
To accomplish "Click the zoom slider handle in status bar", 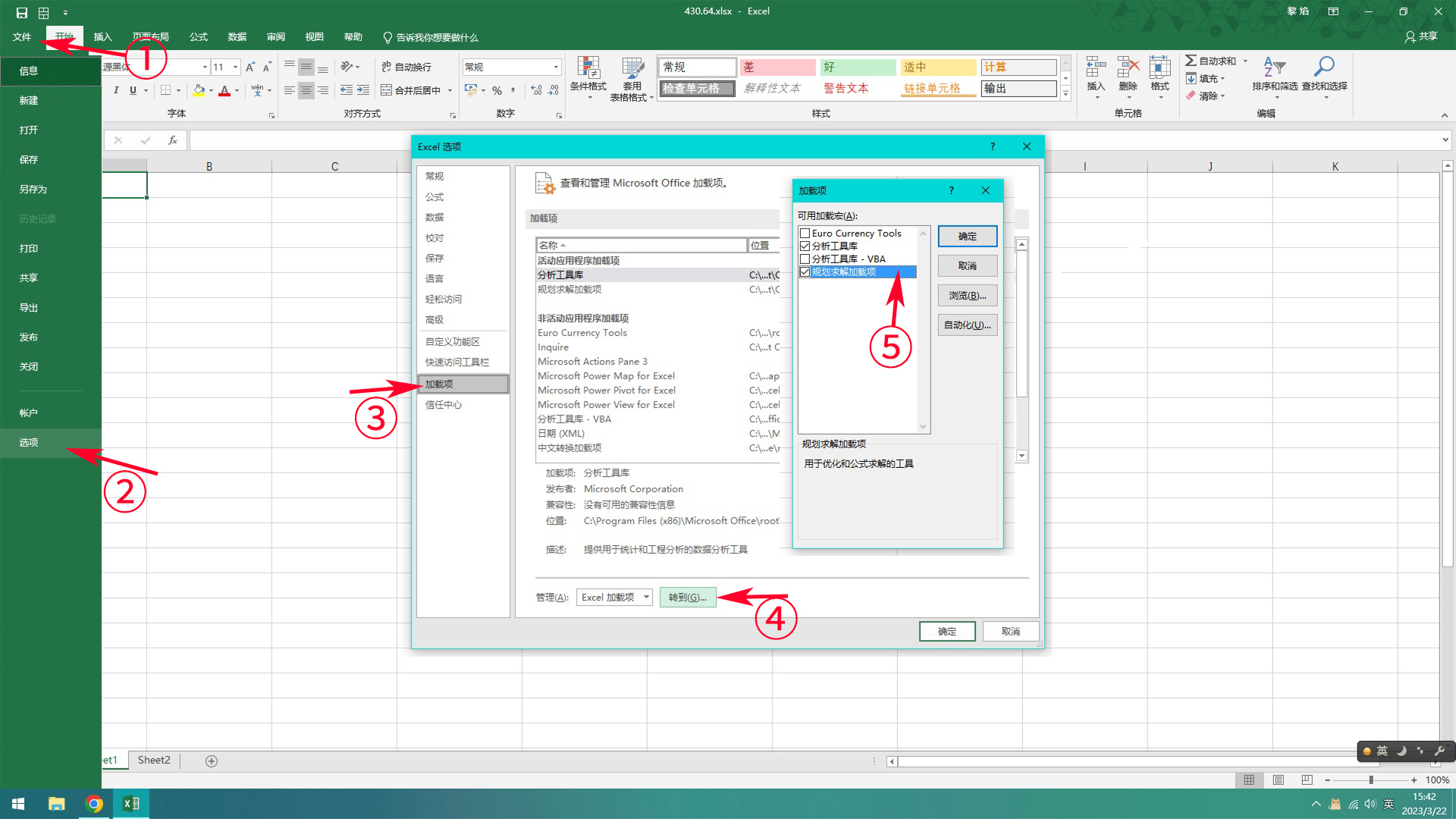I will pyautogui.click(x=1370, y=780).
